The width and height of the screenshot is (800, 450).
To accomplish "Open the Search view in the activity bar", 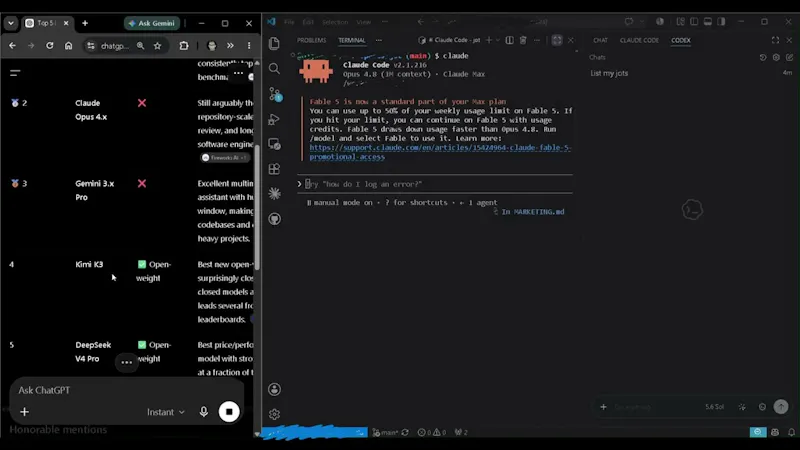I will [274, 68].
